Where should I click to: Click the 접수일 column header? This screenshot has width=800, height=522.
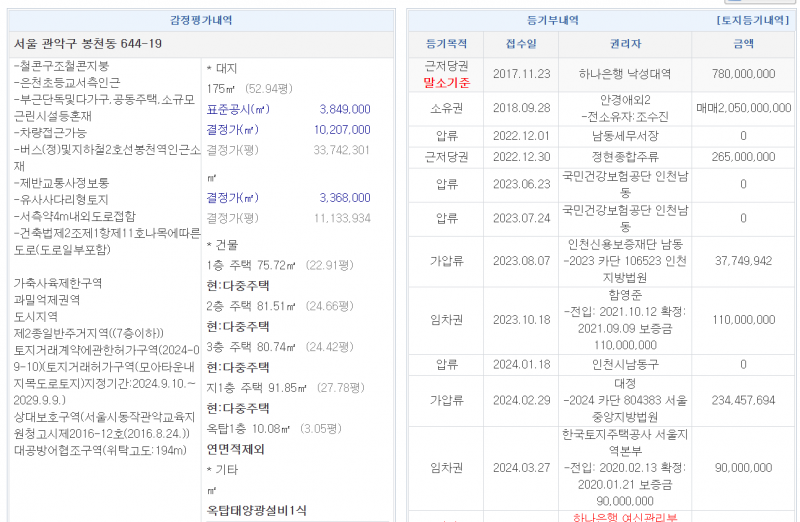(521, 44)
